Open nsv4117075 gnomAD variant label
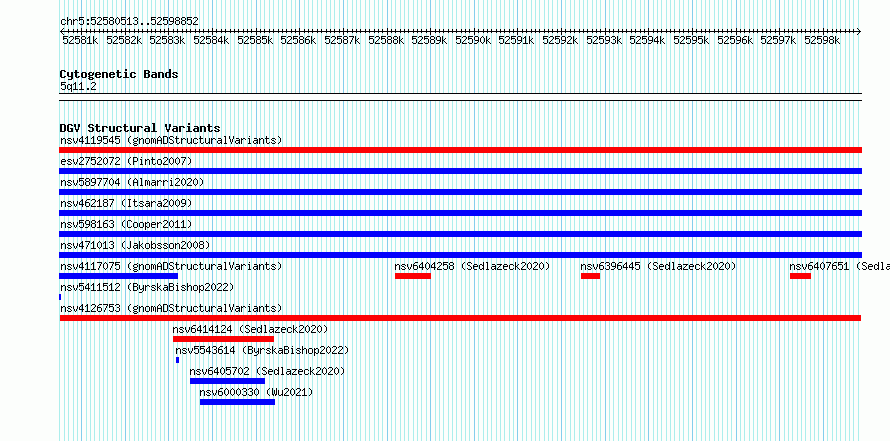890x441 pixels. [x=171, y=266]
